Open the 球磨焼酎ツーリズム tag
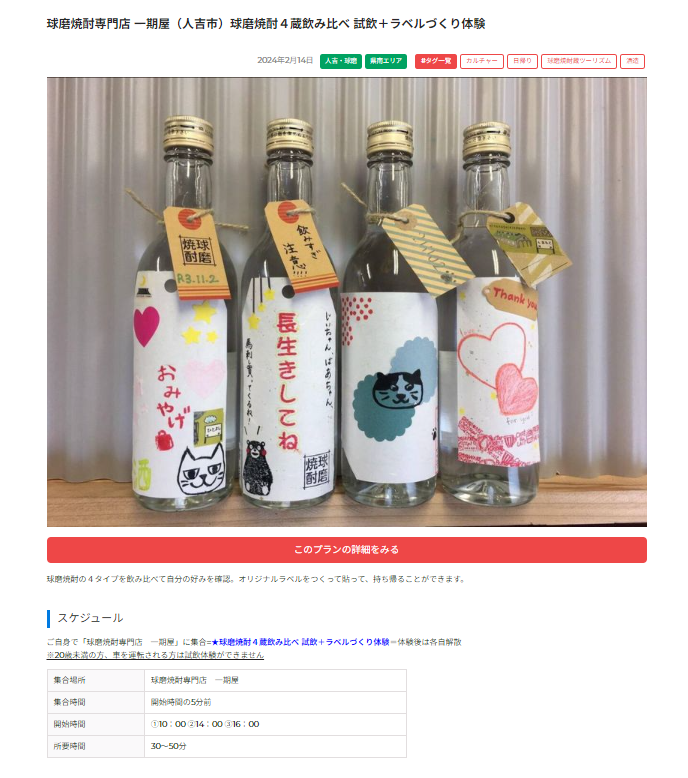 [578, 61]
